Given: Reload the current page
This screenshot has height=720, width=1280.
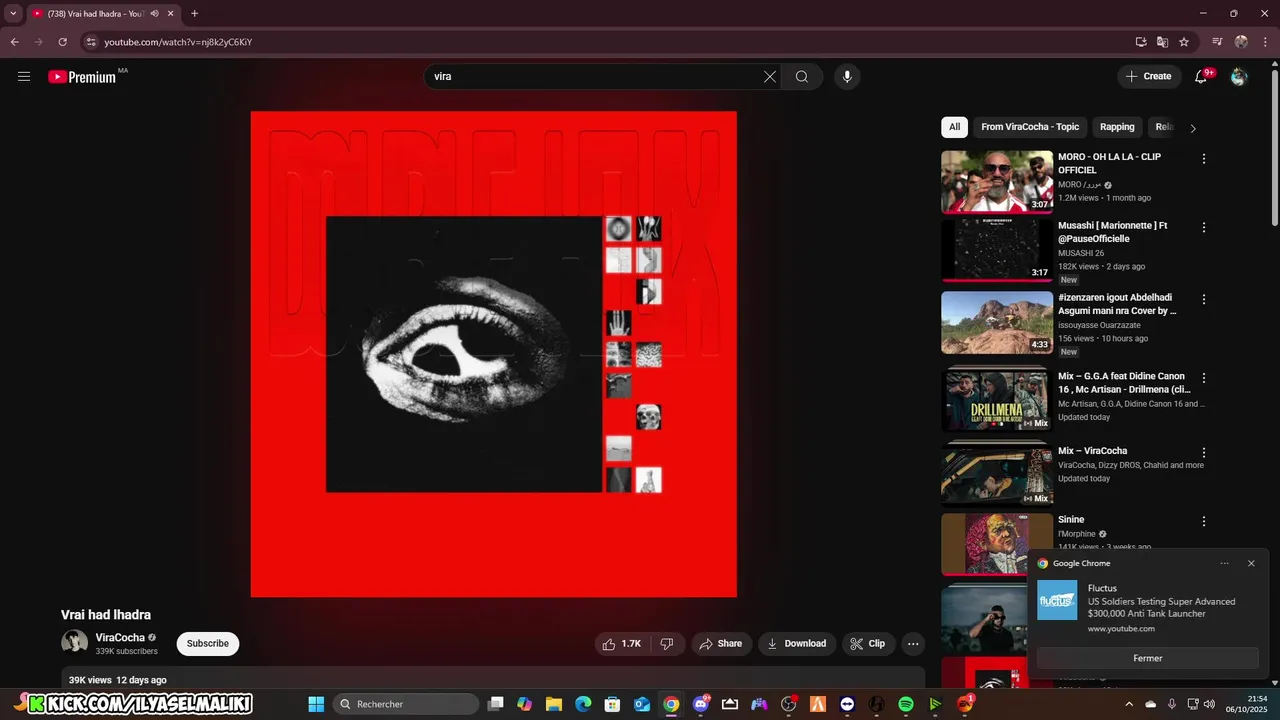Looking at the screenshot, I should click(62, 42).
